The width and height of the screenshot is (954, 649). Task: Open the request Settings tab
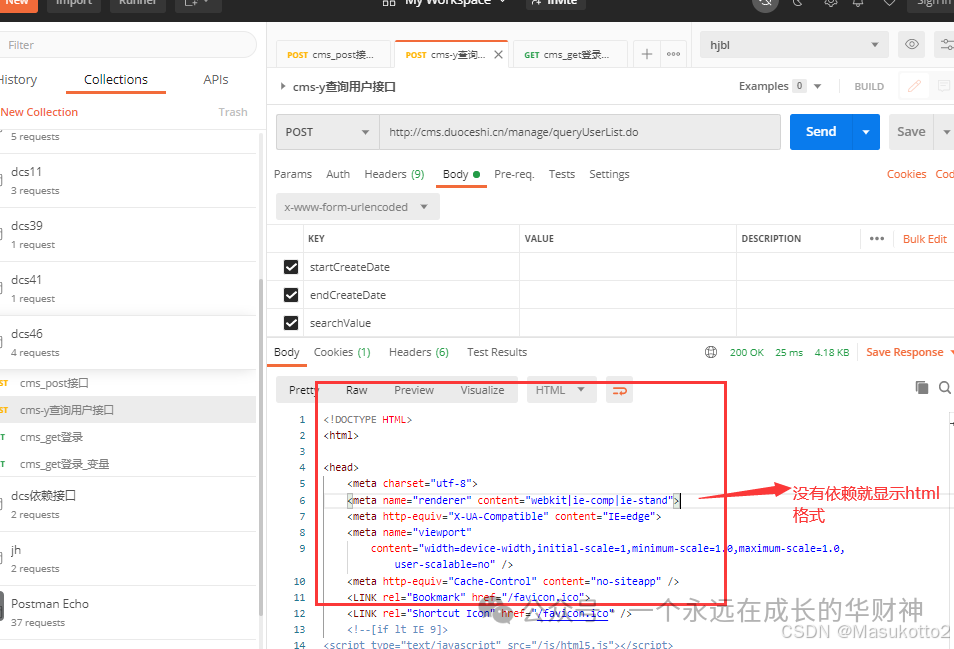coord(609,175)
